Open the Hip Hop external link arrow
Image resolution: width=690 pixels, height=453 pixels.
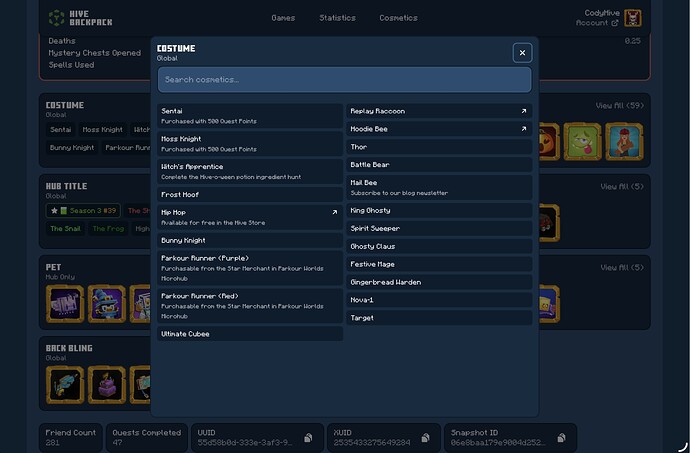tap(334, 212)
